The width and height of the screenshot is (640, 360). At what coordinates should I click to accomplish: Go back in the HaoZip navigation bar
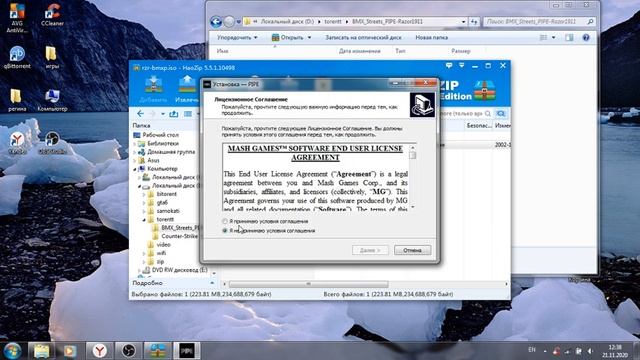click(140, 113)
